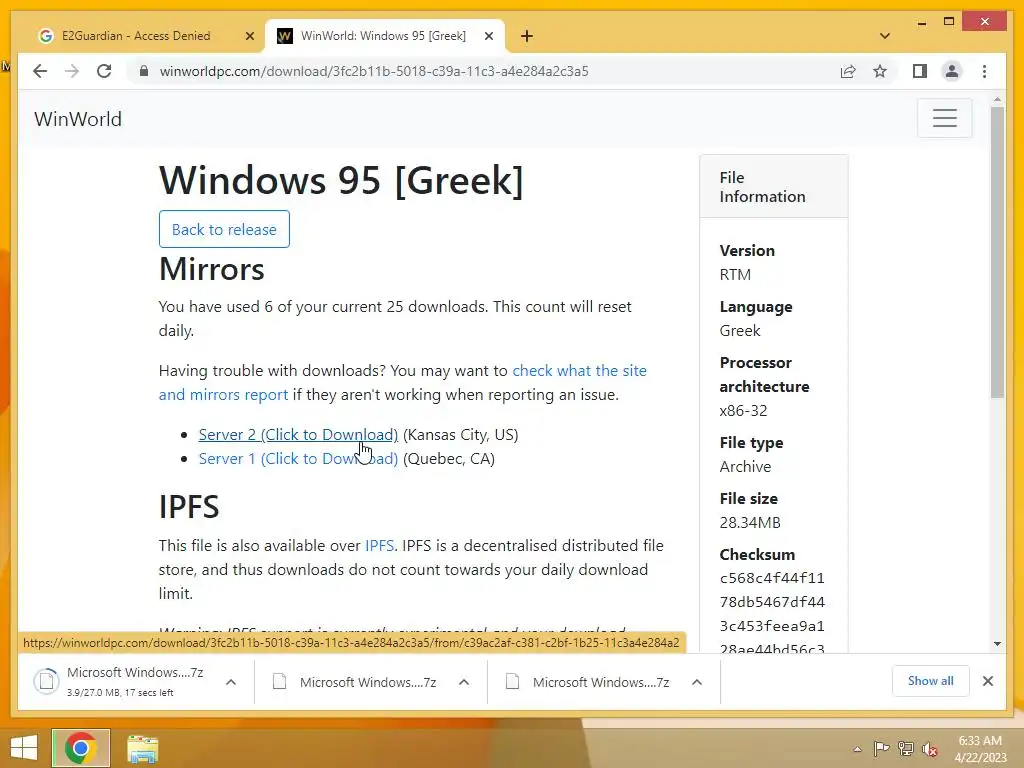Select the WinWorld: Windows 95 [Greek] tab
This screenshot has width=1024, height=768.
(x=383, y=36)
